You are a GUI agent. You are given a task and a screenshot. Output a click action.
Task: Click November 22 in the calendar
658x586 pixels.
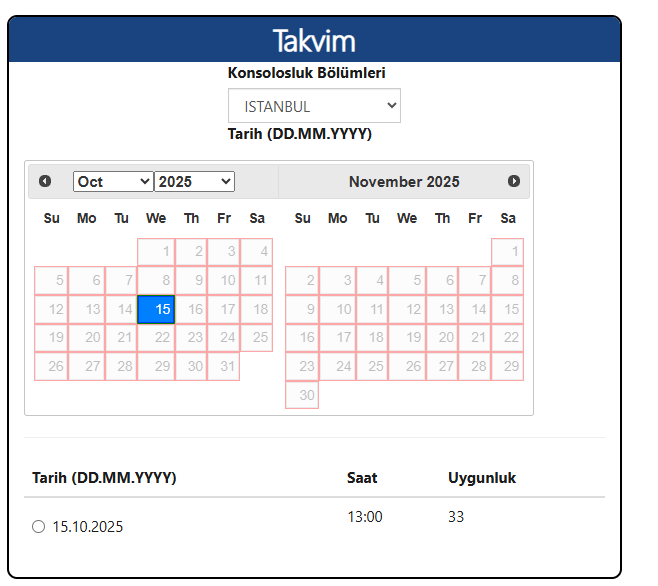[x=507, y=338]
